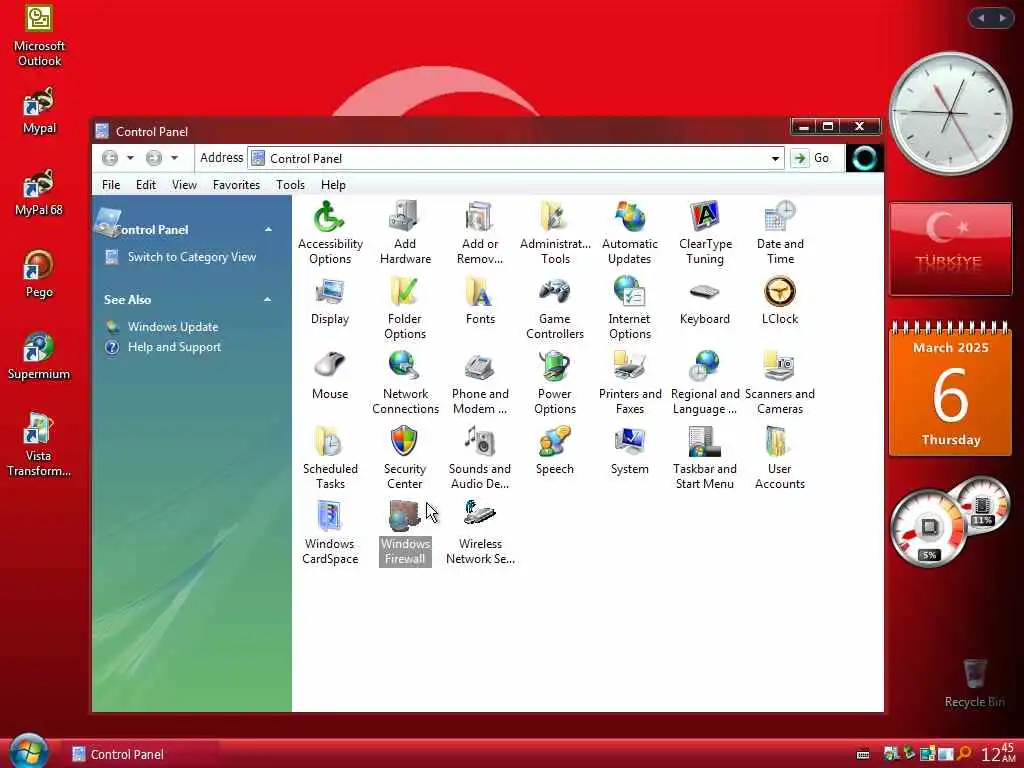
Task: Open the LClock applet
Action: click(780, 301)
